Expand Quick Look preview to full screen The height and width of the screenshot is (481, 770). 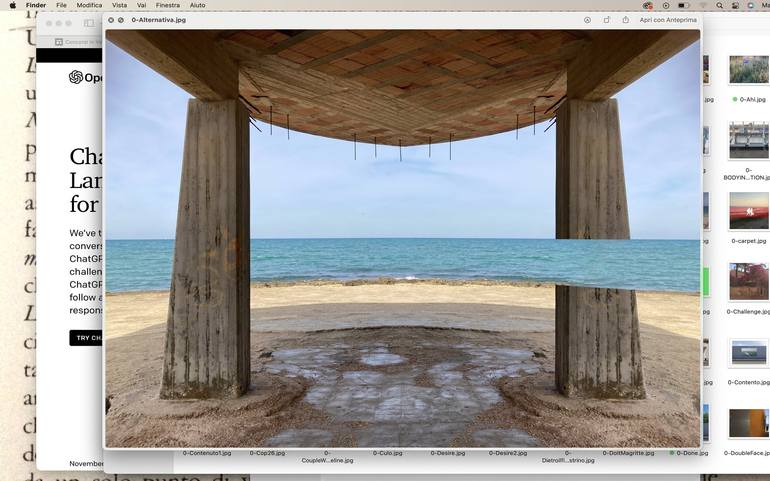point(121,20)
